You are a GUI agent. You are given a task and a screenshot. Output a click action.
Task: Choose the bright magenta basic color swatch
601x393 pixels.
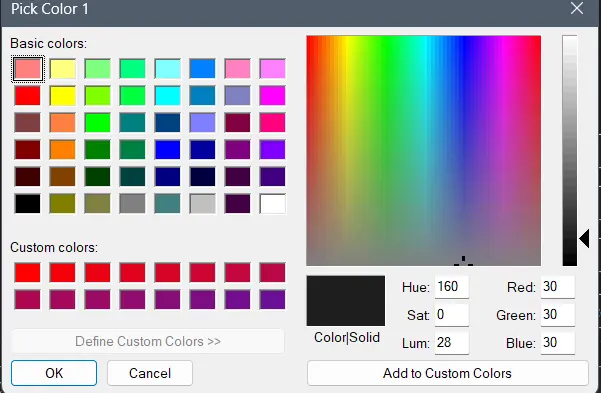pyautogui.click(x=273, y=95)
